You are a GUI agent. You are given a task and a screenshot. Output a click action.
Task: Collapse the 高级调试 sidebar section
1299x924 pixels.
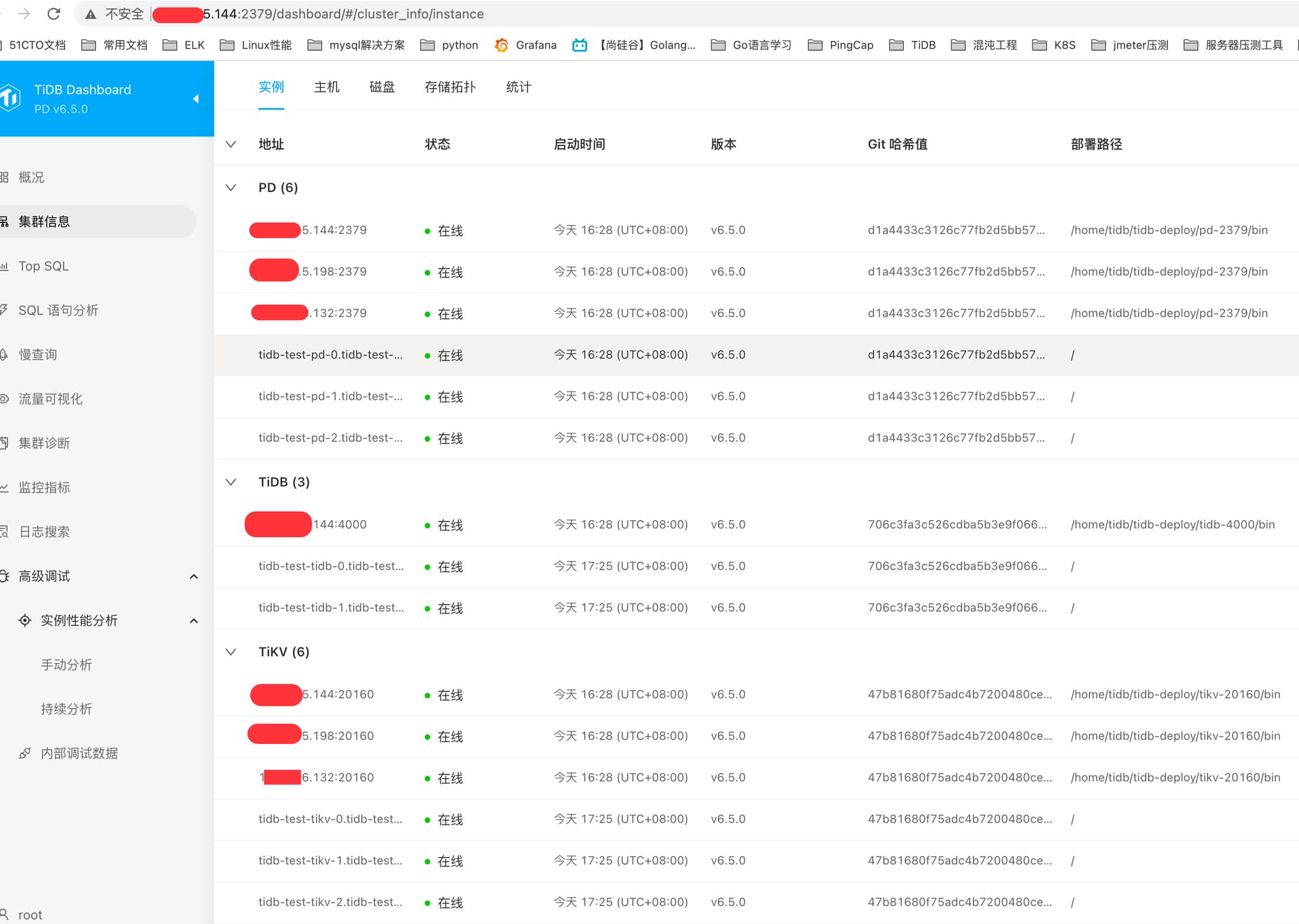(193, 576)
